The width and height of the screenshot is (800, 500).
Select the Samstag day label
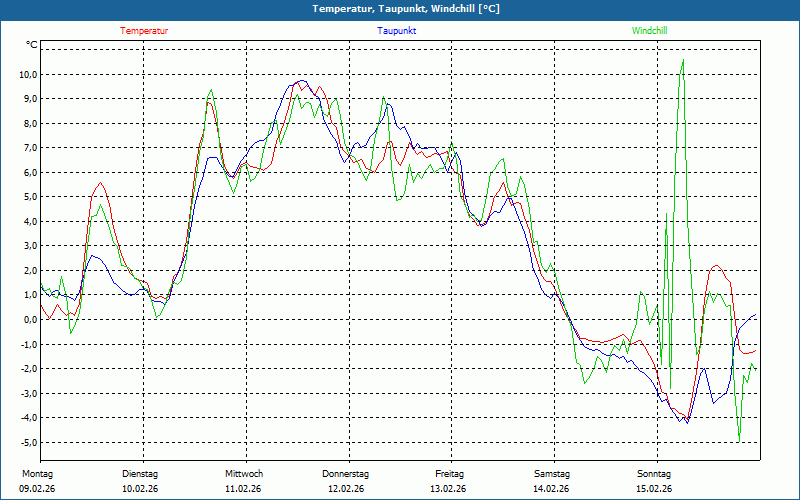pyautogui.click(x=551, y=474)
